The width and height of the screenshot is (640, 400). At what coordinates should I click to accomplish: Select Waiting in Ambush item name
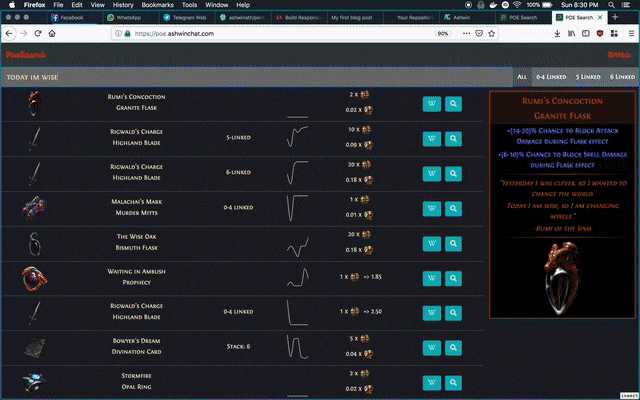(136, 271)
